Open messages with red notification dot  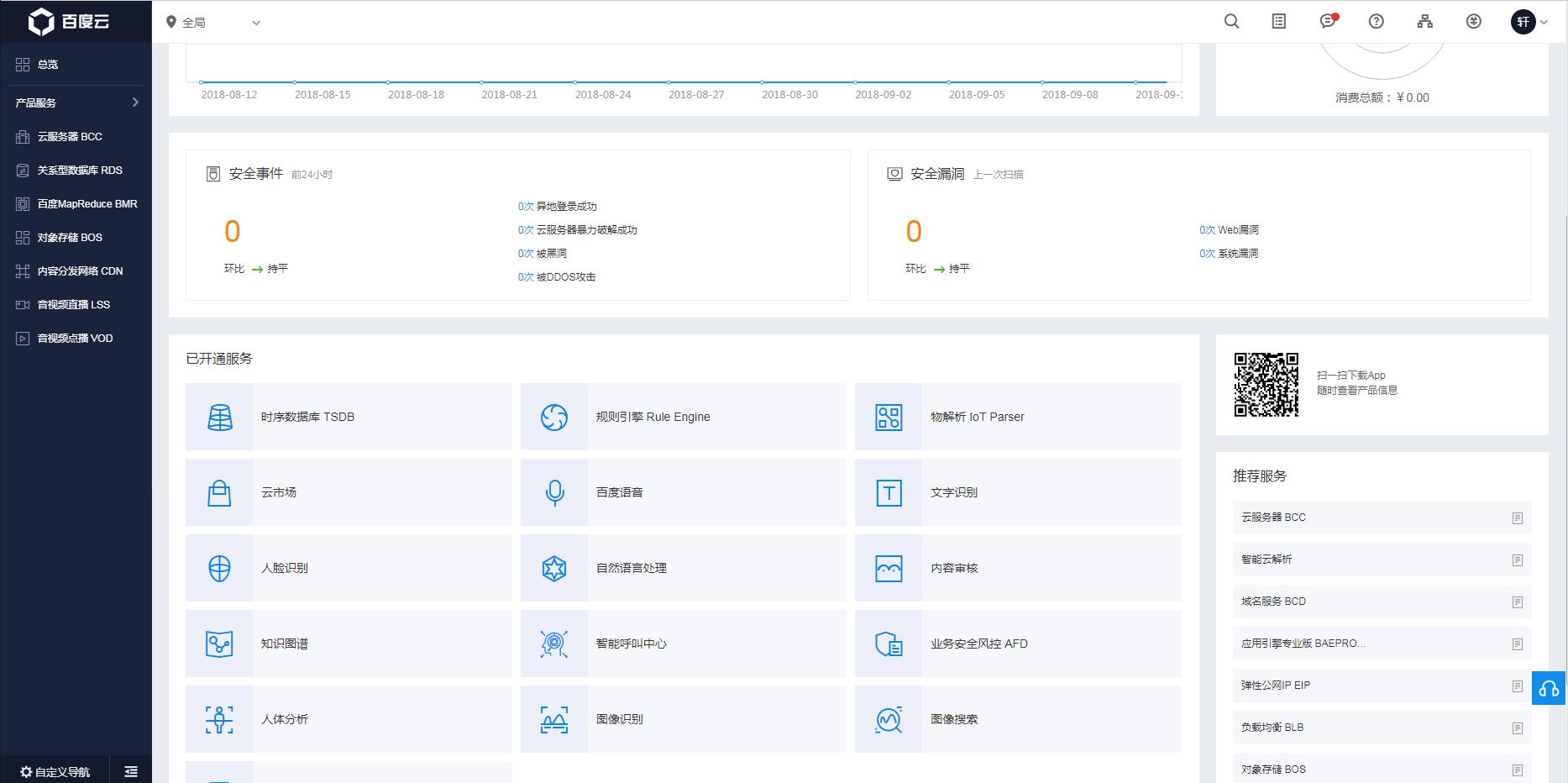(1328, 21)
